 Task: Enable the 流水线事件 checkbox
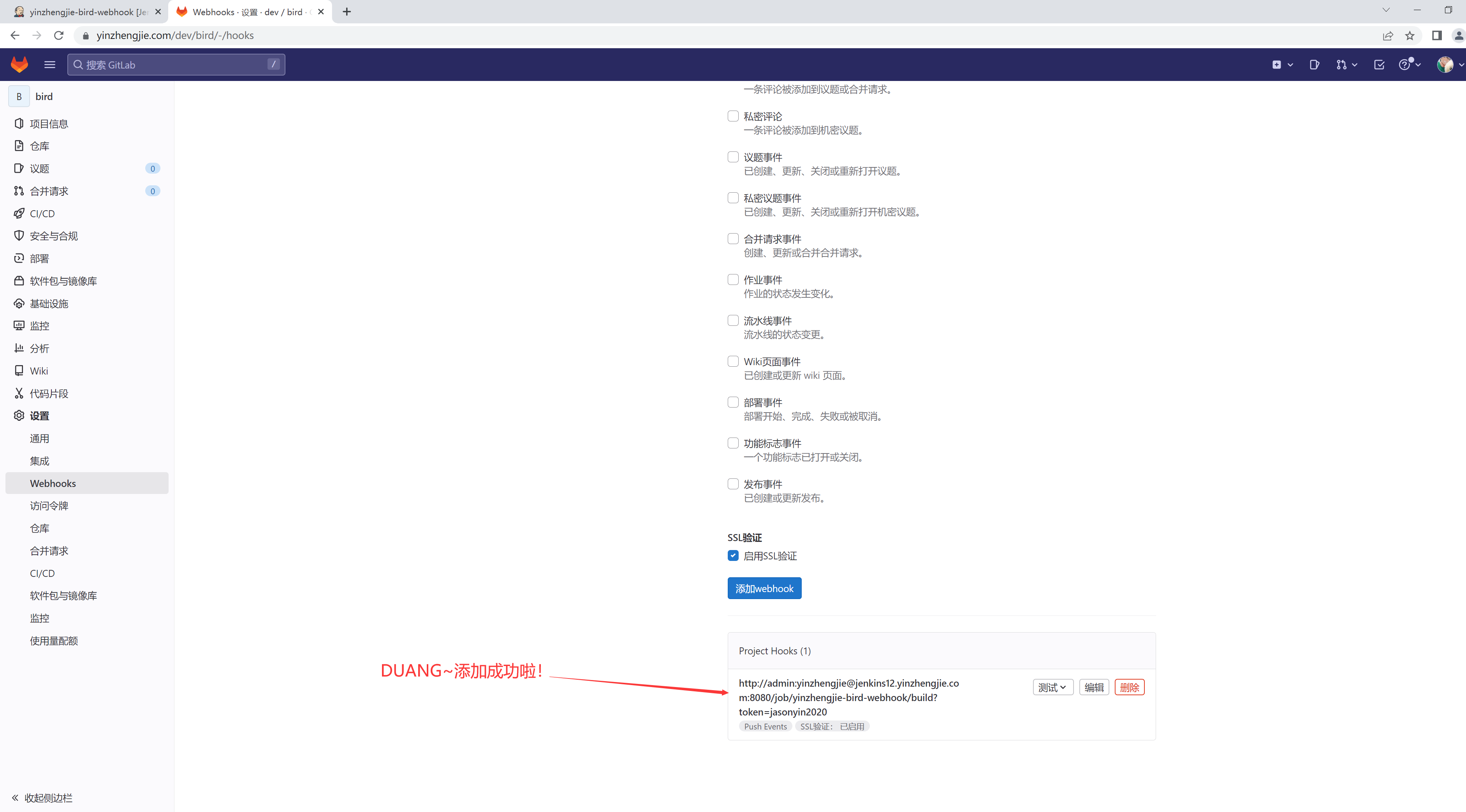[733, 320]
